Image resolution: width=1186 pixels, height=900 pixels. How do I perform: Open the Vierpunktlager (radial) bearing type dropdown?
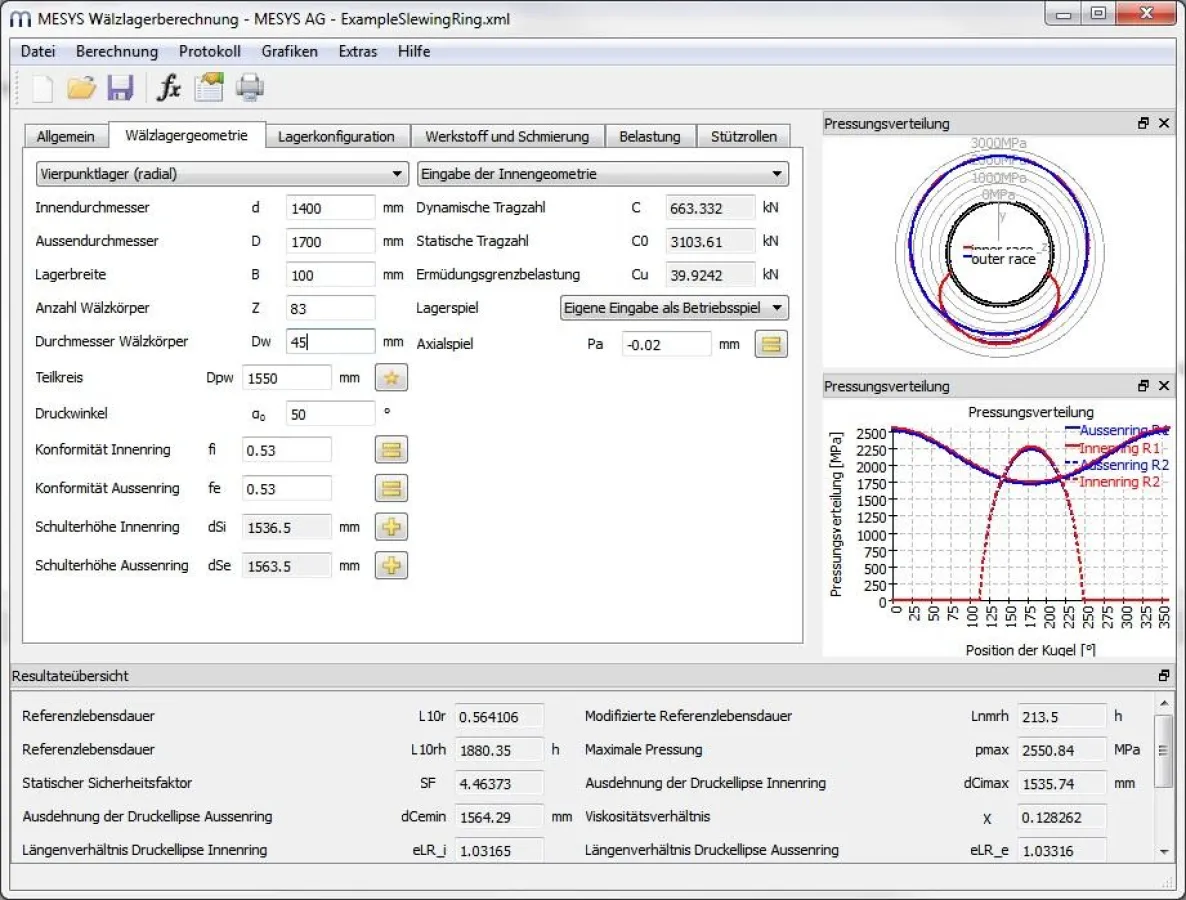(x=222, y=174)
